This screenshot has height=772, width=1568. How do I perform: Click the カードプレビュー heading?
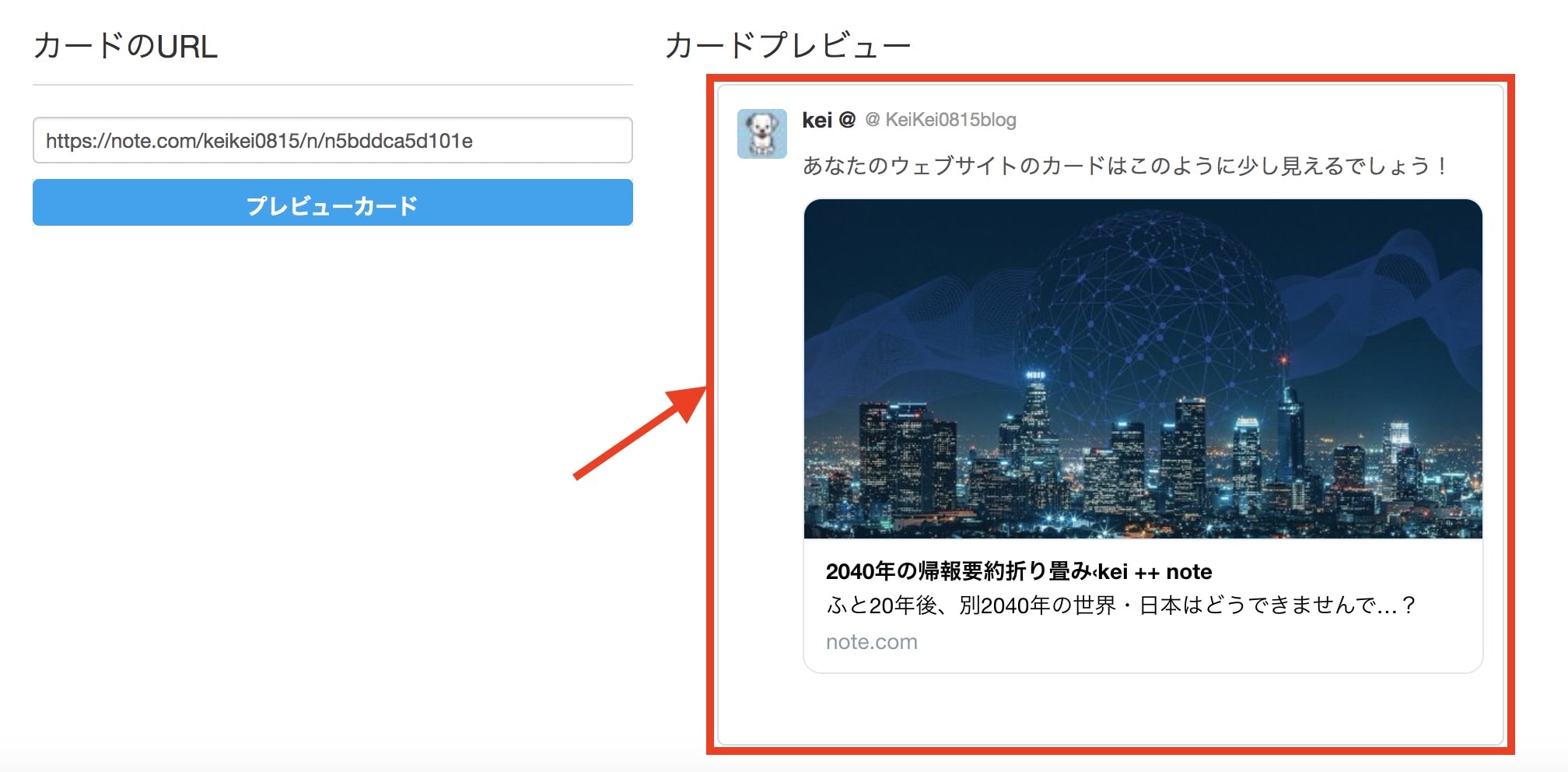[788, 45]
